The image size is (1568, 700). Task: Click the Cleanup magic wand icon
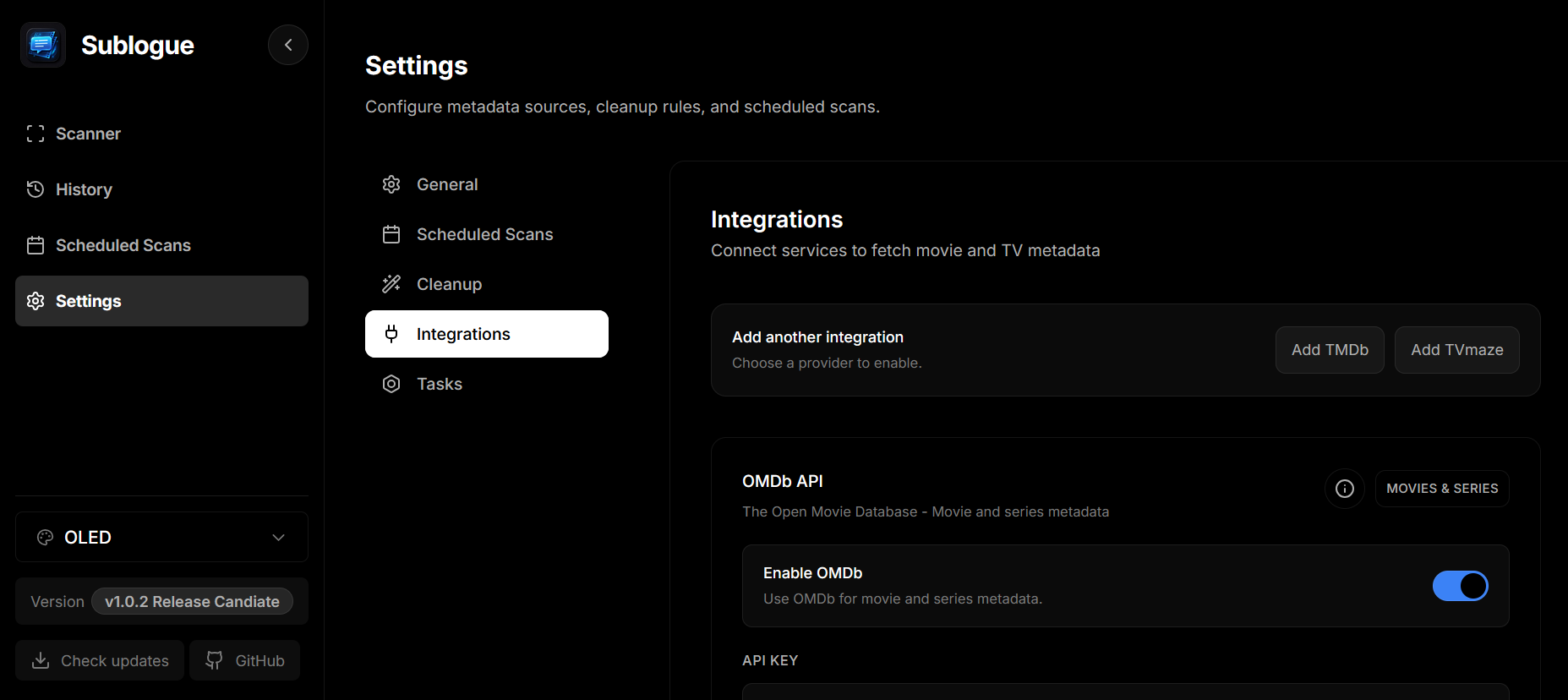(391, 284)
